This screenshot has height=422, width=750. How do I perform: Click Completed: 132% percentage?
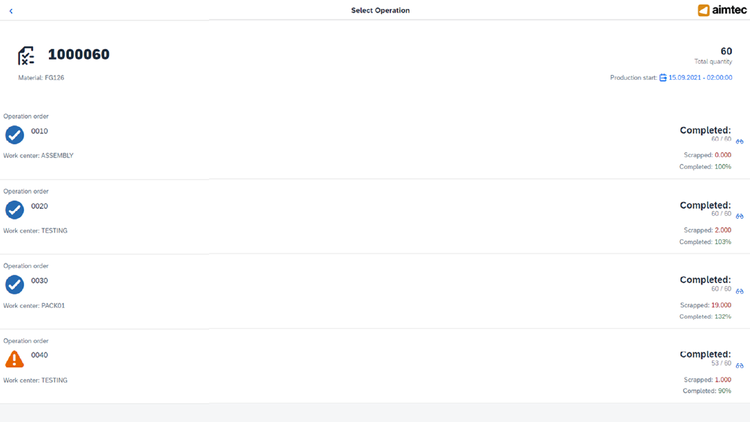tap(723, 317)
